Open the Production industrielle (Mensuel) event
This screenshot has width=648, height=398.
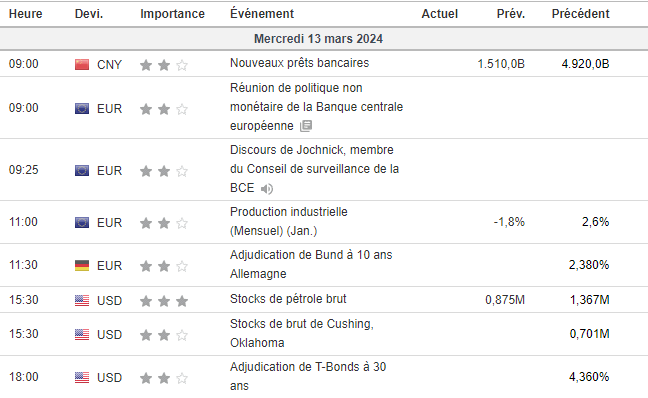coord(288,221)
